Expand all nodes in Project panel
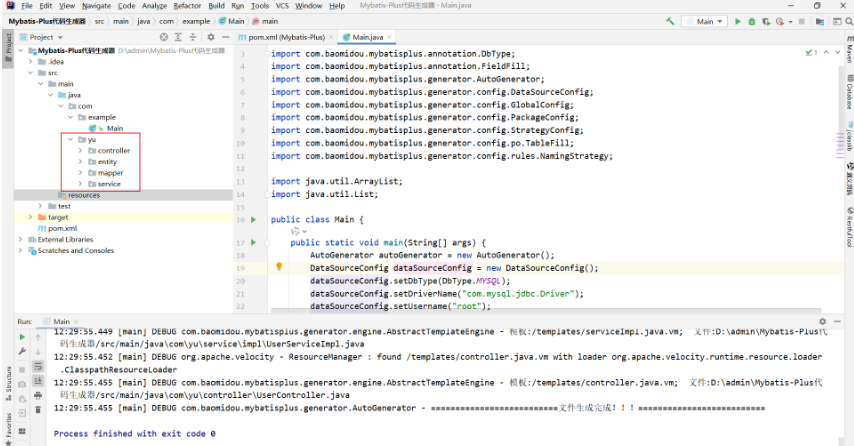Viewport: 854px width, 446px height. [x=178, y=37]
